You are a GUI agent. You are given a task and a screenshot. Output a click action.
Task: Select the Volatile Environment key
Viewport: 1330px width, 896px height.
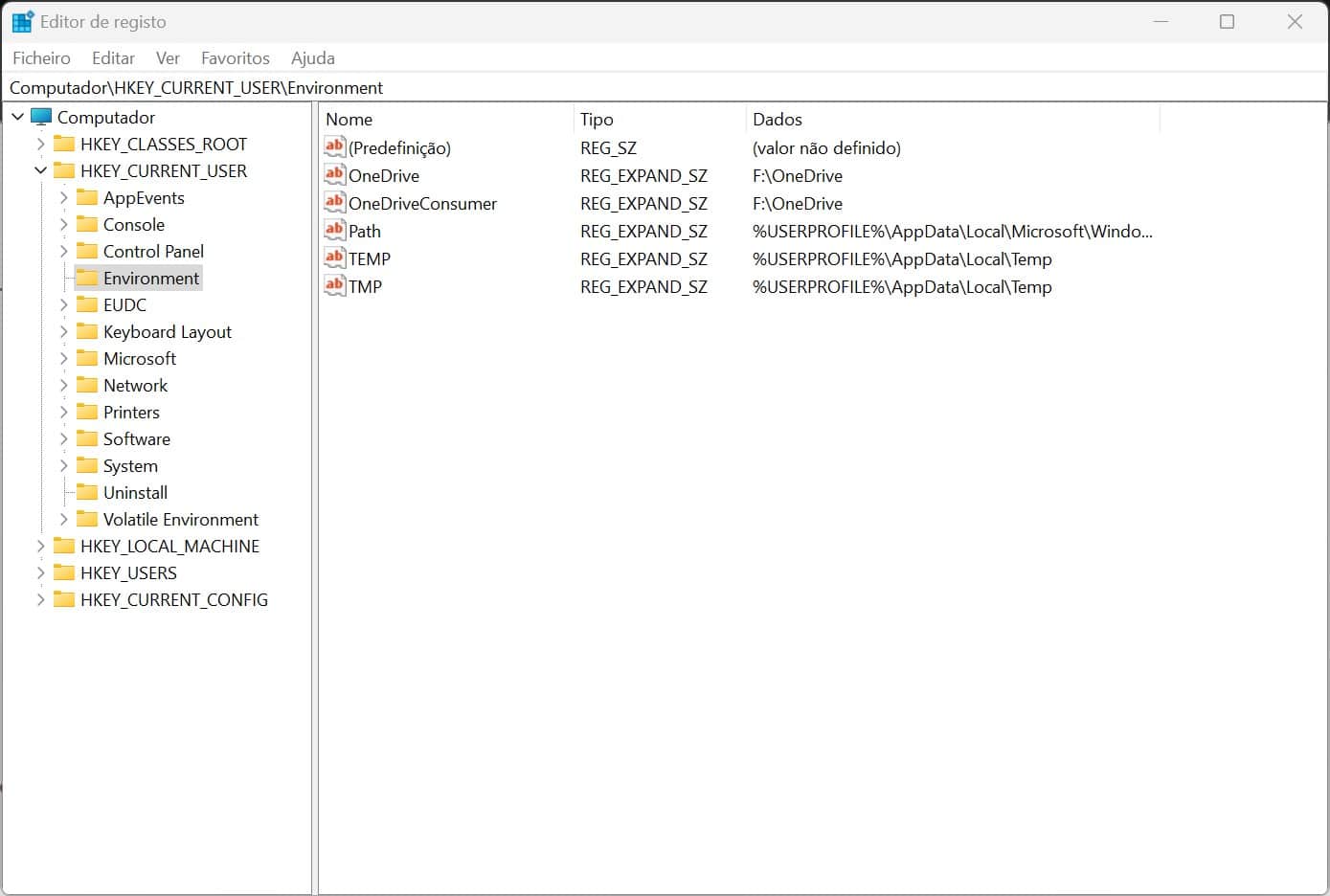point(180,520)
